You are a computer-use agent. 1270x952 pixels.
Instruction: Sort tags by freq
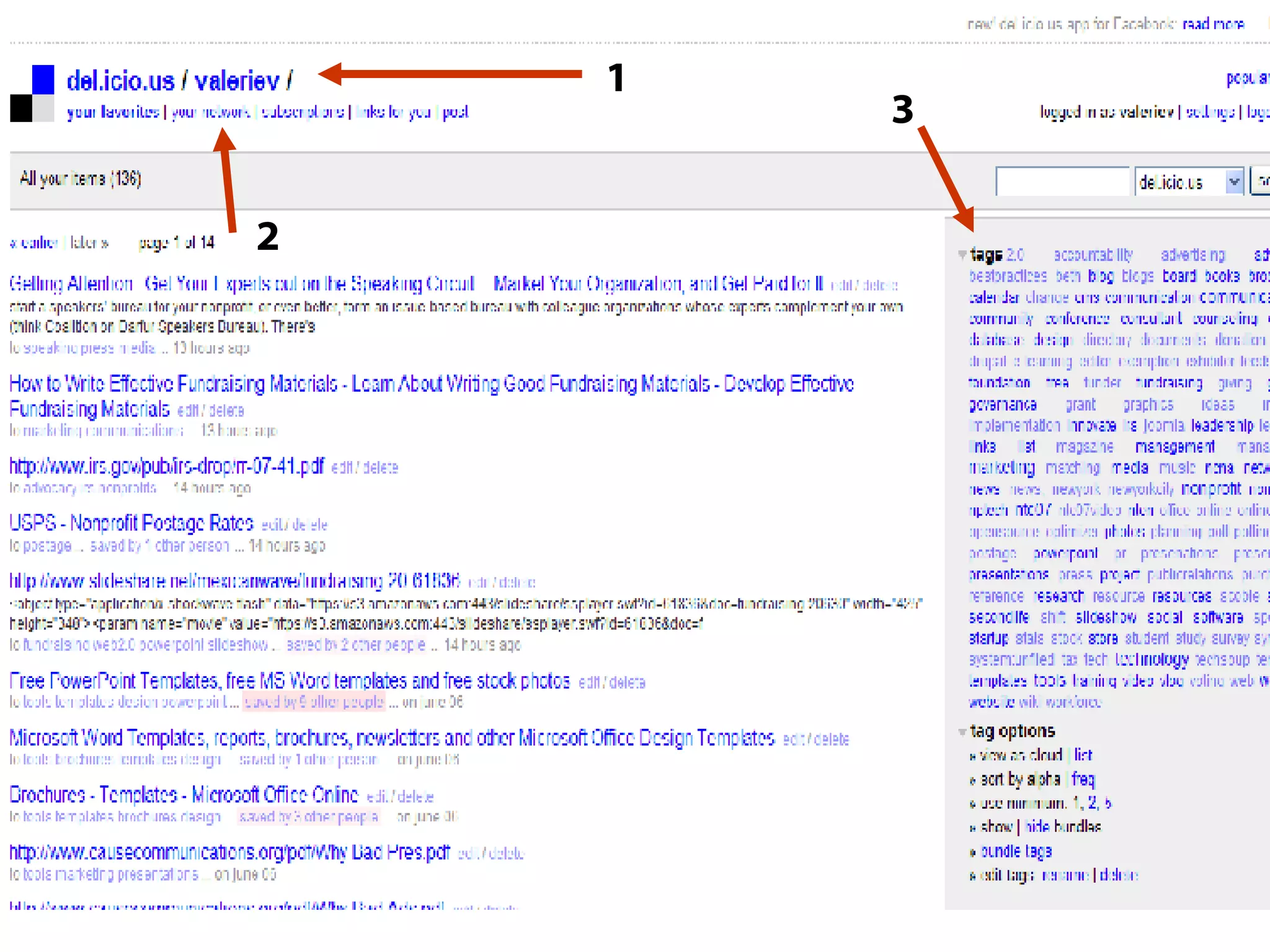[1083, 779]
